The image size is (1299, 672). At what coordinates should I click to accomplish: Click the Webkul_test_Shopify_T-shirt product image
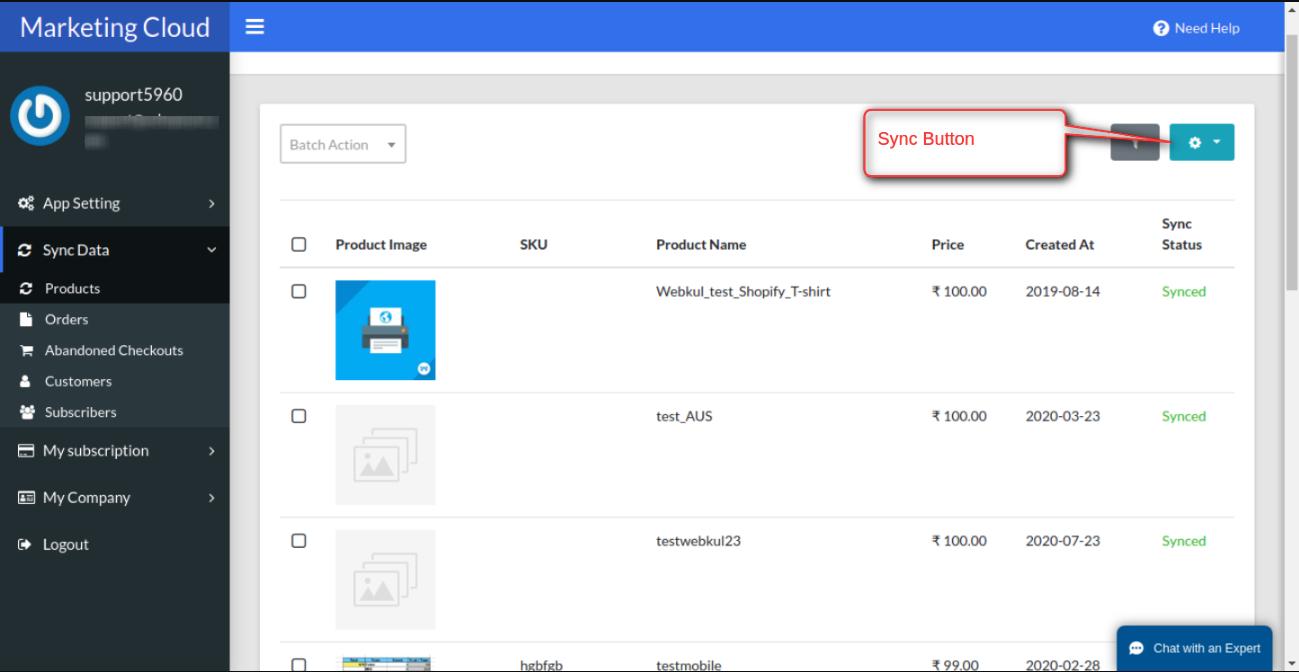coord(385,330)
